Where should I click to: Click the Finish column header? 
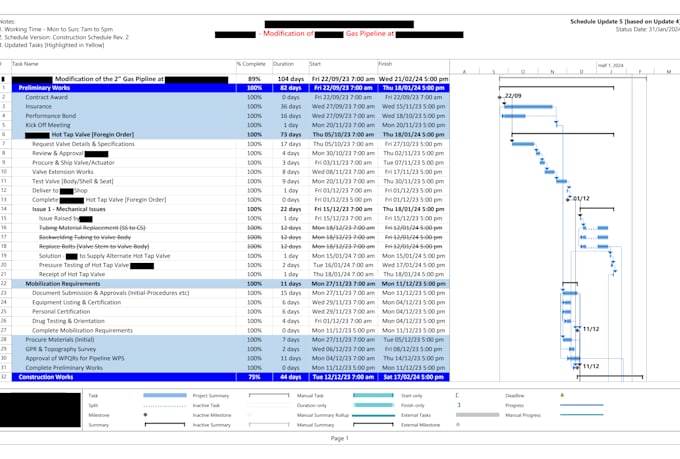pos(385,64)
